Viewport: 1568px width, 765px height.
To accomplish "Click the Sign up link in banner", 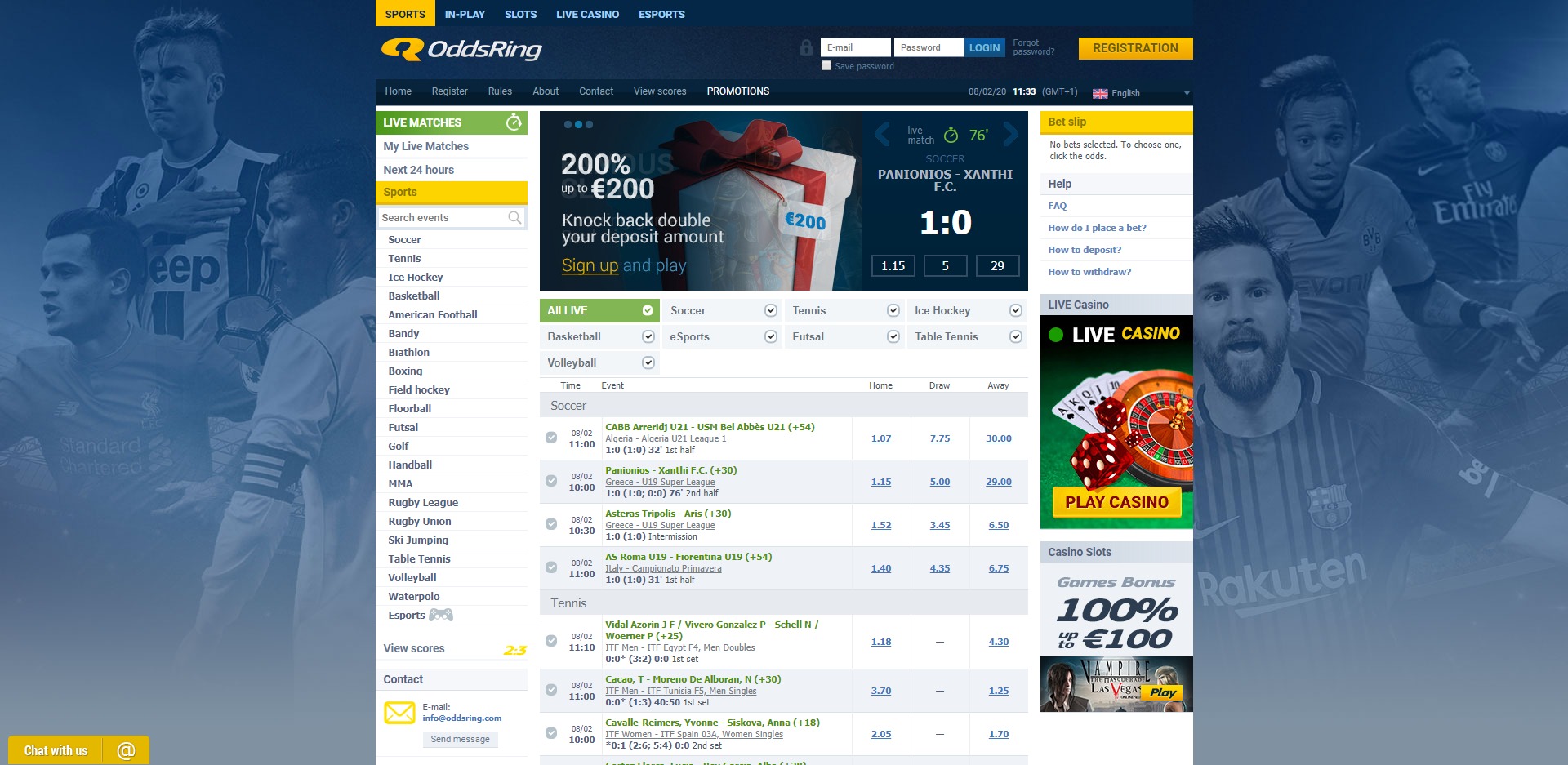I will coord(590,265).
